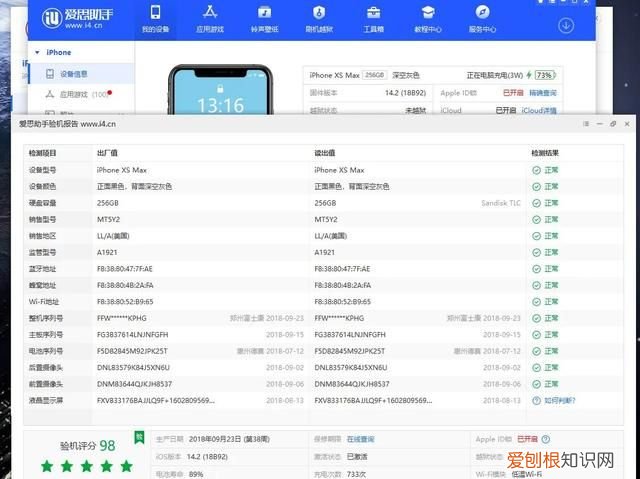The width and height of the screenshot is (640, 479).
Task: Click the 出厂值 column header
Action: pos(107,153)
